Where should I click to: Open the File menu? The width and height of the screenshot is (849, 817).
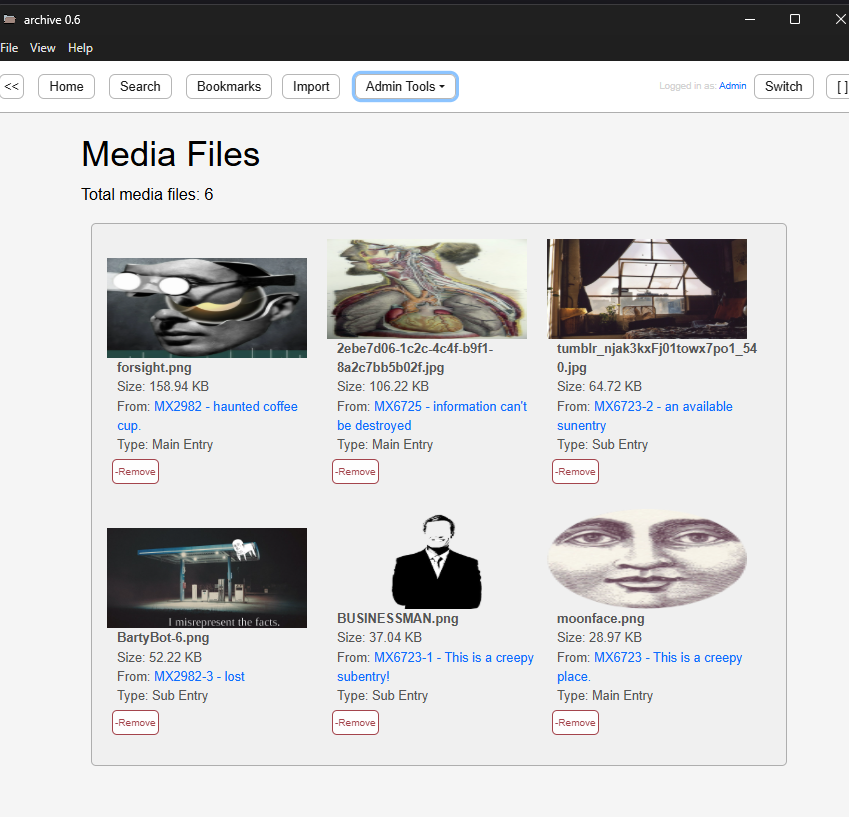pyautogui.click(x=9, y=47)
